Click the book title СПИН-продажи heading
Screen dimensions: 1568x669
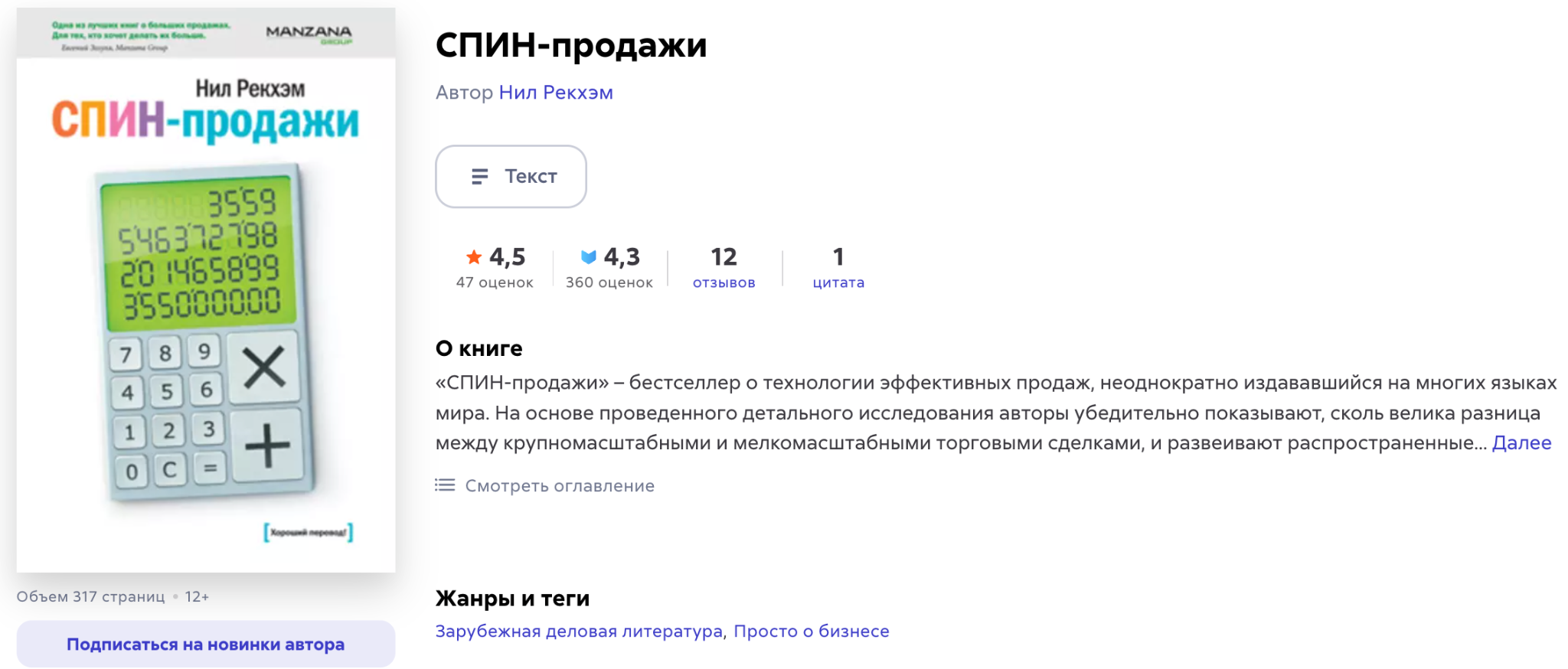coord(571,45)
